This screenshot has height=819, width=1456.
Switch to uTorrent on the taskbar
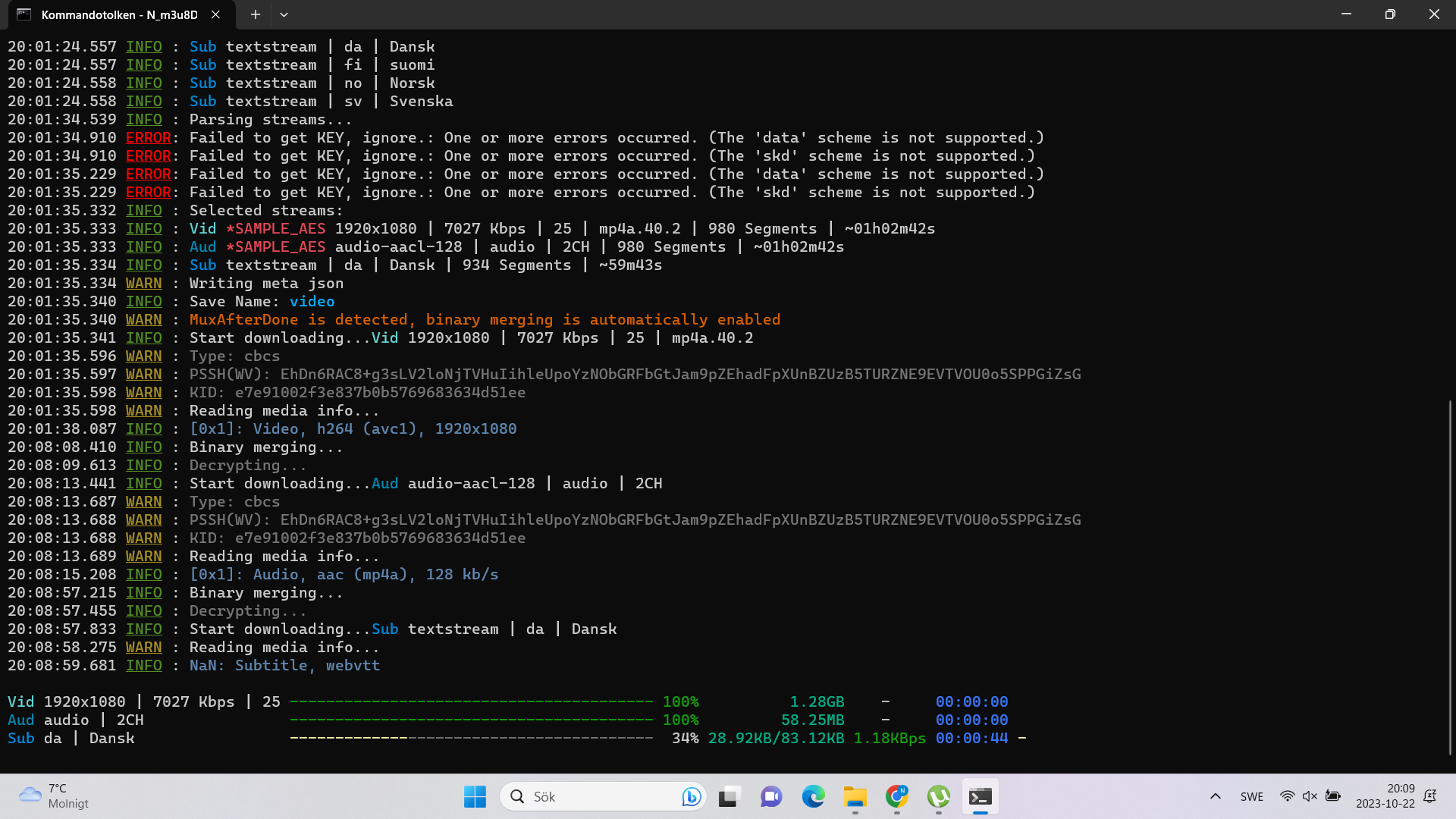point(938,796)
